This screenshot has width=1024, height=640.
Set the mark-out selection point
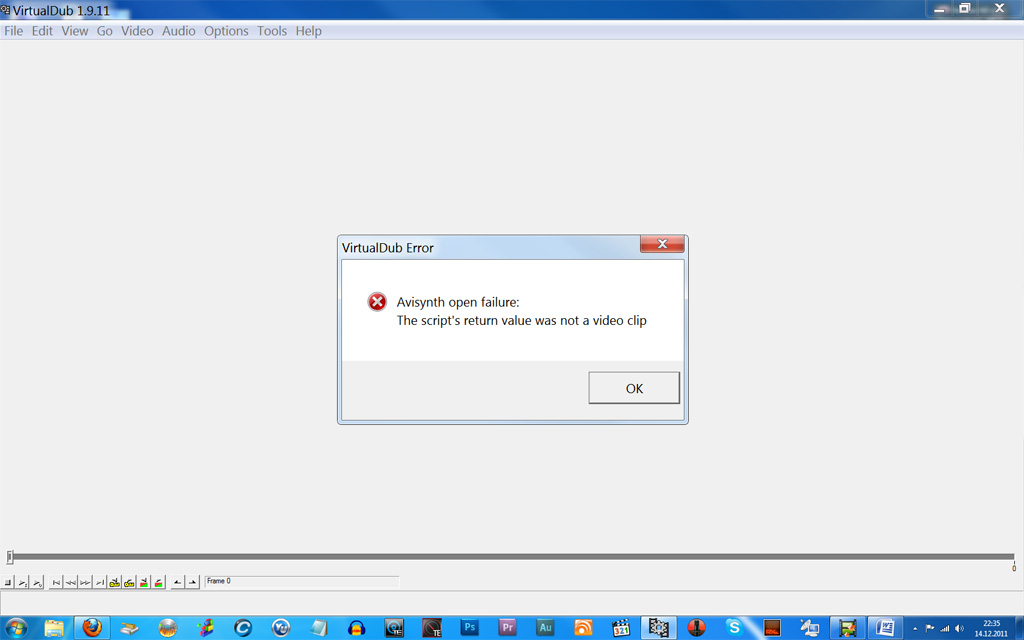[192, 582]
